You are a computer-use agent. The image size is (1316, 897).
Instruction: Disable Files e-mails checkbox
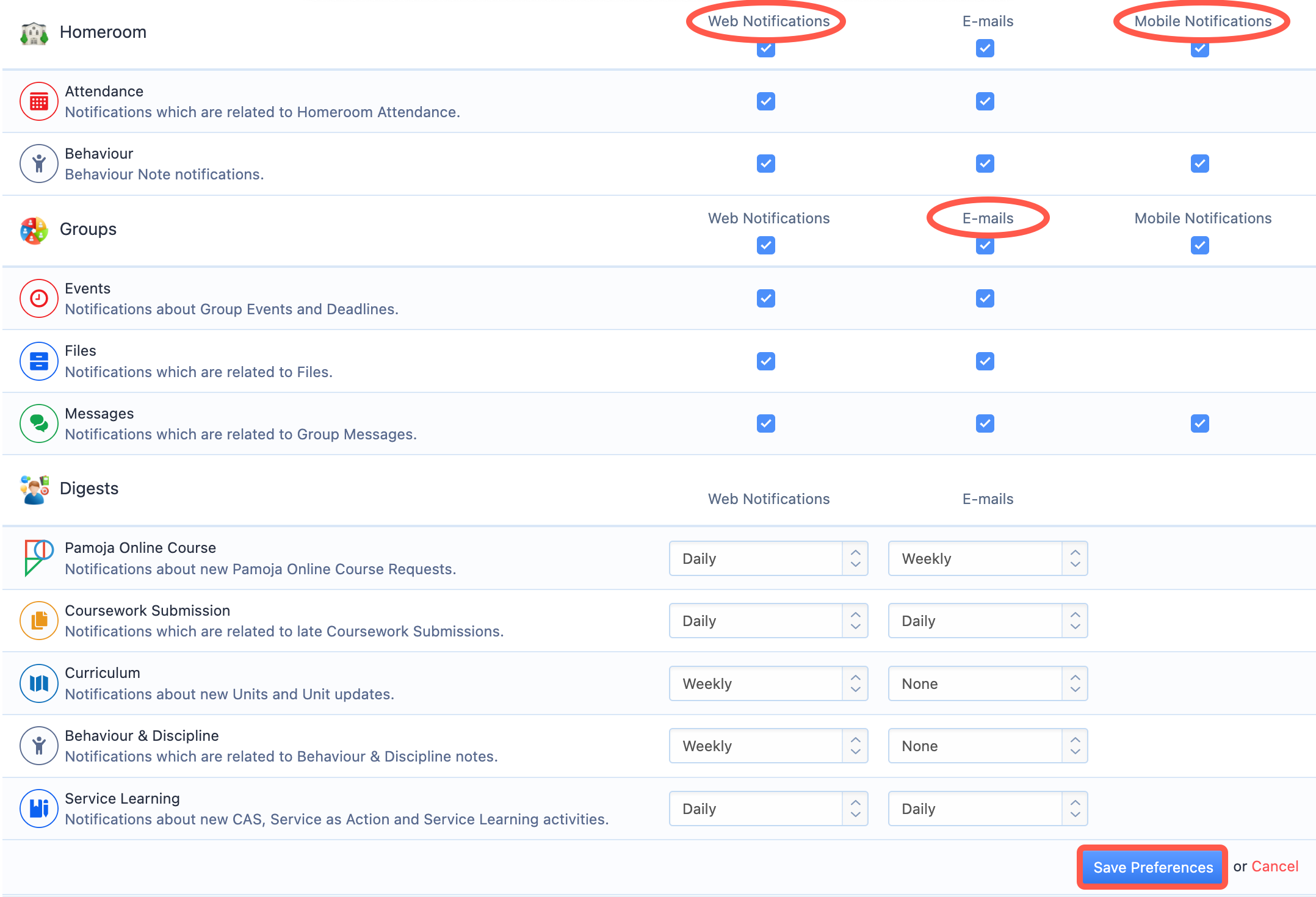[985, 361]
